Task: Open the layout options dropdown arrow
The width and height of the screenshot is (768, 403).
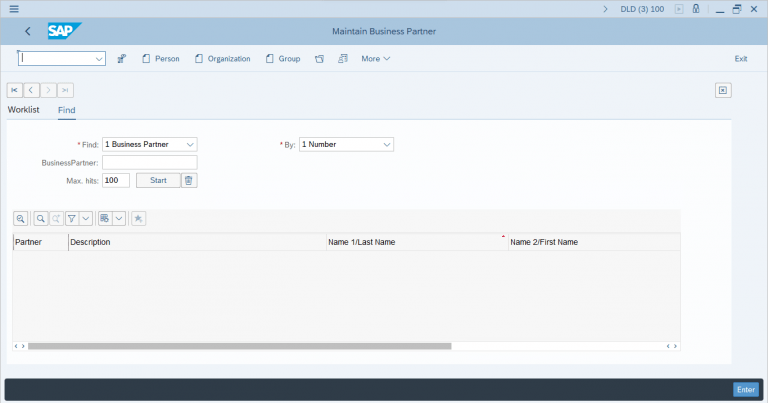Action: [119, 218]
